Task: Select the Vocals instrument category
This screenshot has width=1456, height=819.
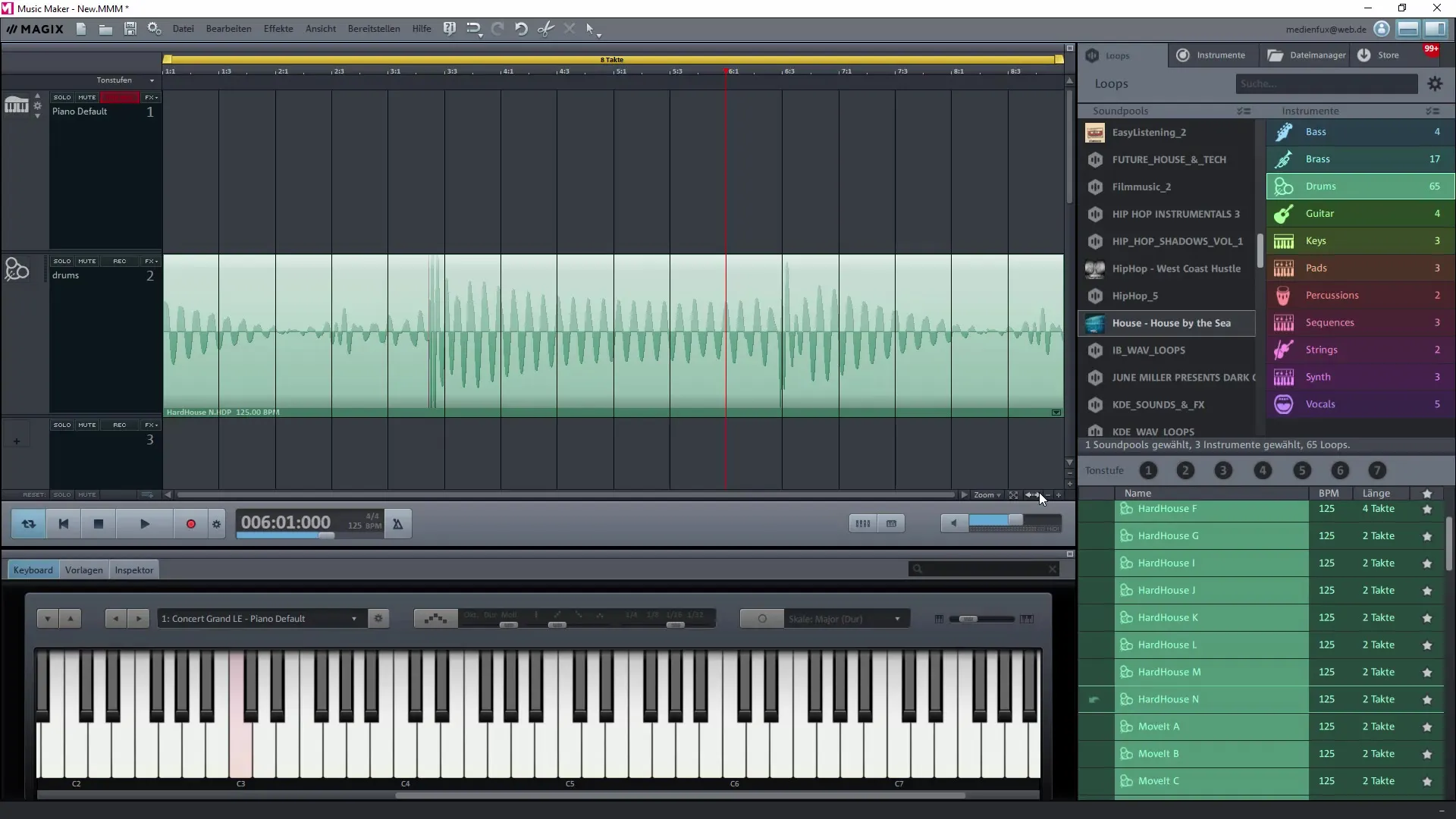Action: pos(1360,404)
